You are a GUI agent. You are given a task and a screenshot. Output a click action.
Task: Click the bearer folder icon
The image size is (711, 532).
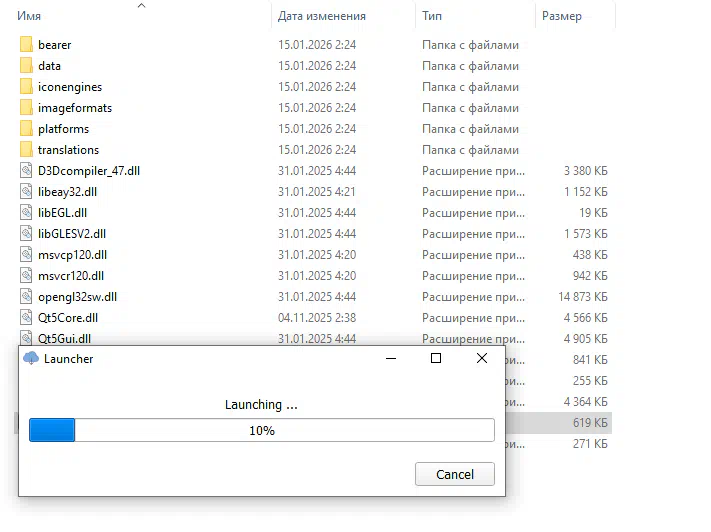coord(26,45)
